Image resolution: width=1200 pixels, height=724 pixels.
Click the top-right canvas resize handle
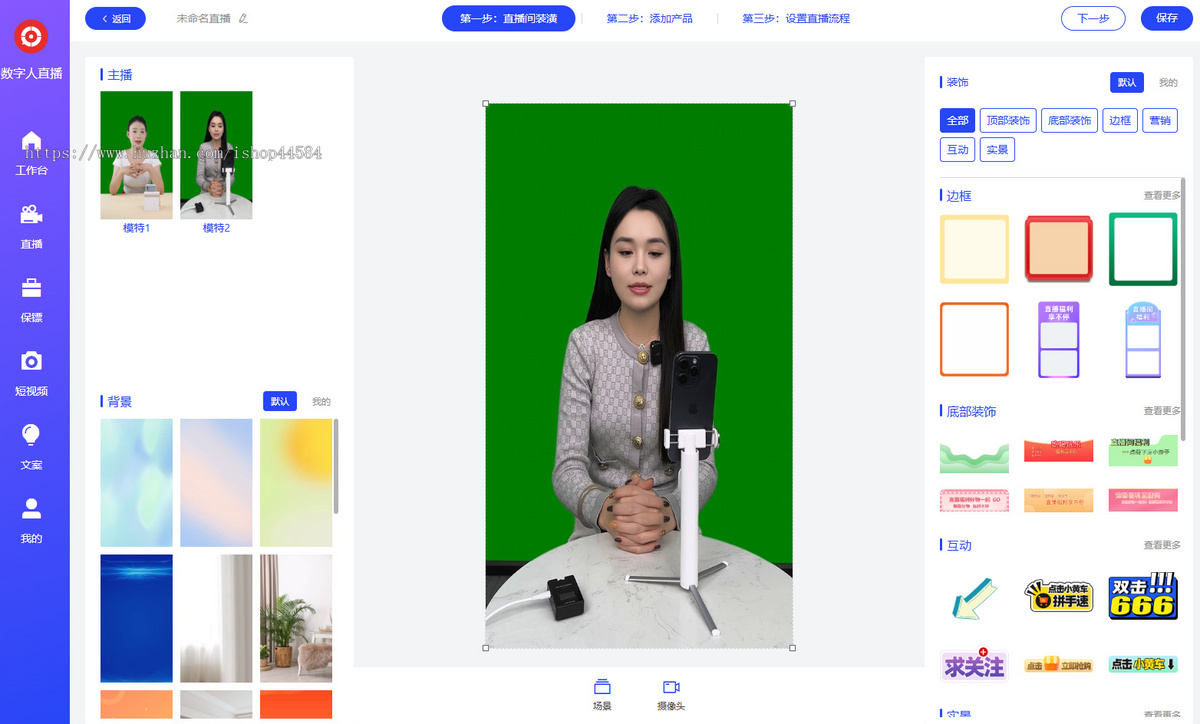click(793, 103)
